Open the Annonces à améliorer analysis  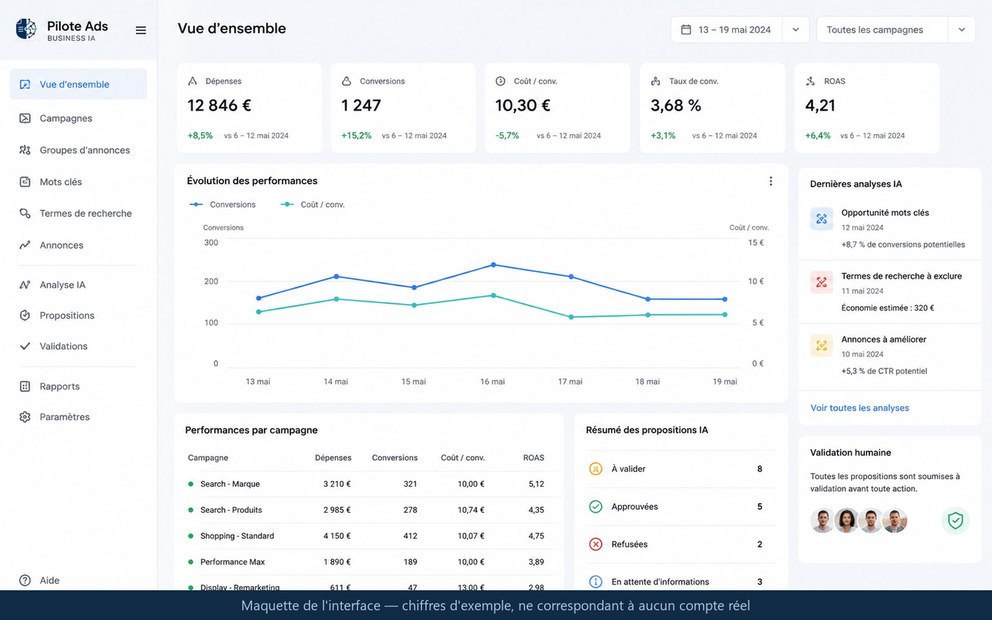pos(890,355)
